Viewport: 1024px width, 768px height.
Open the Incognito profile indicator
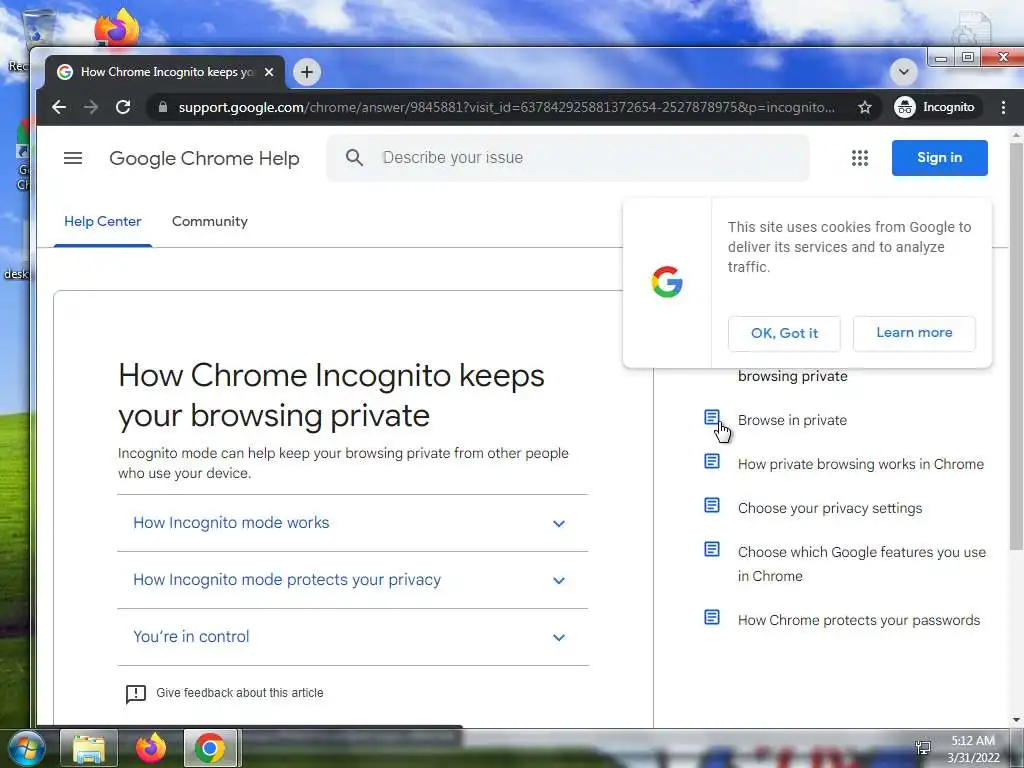tap(935, 107)
